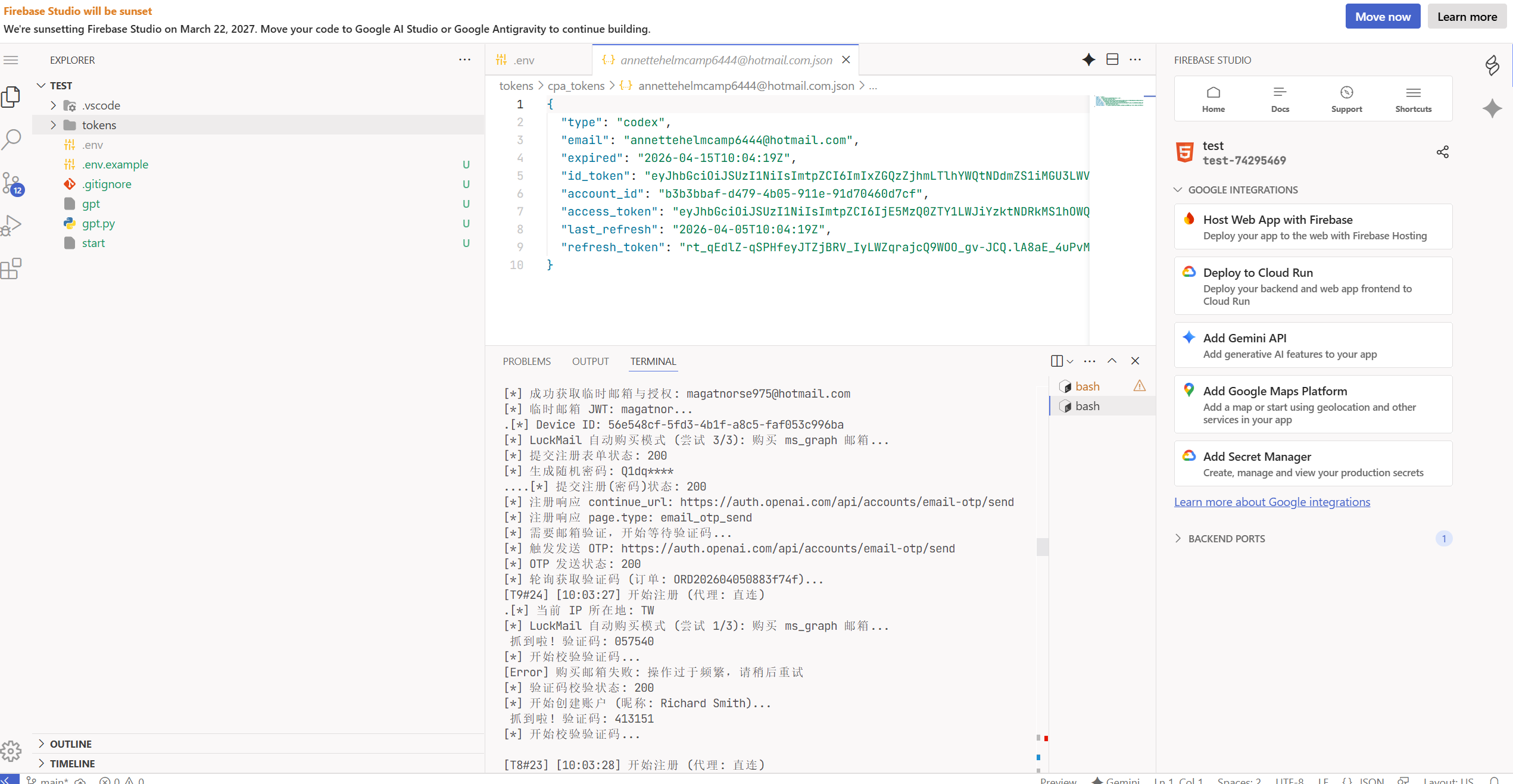Expand the BACKEND PORTS section
This screenshot has width=1513, height=784.
click(x=1227, y=539)
